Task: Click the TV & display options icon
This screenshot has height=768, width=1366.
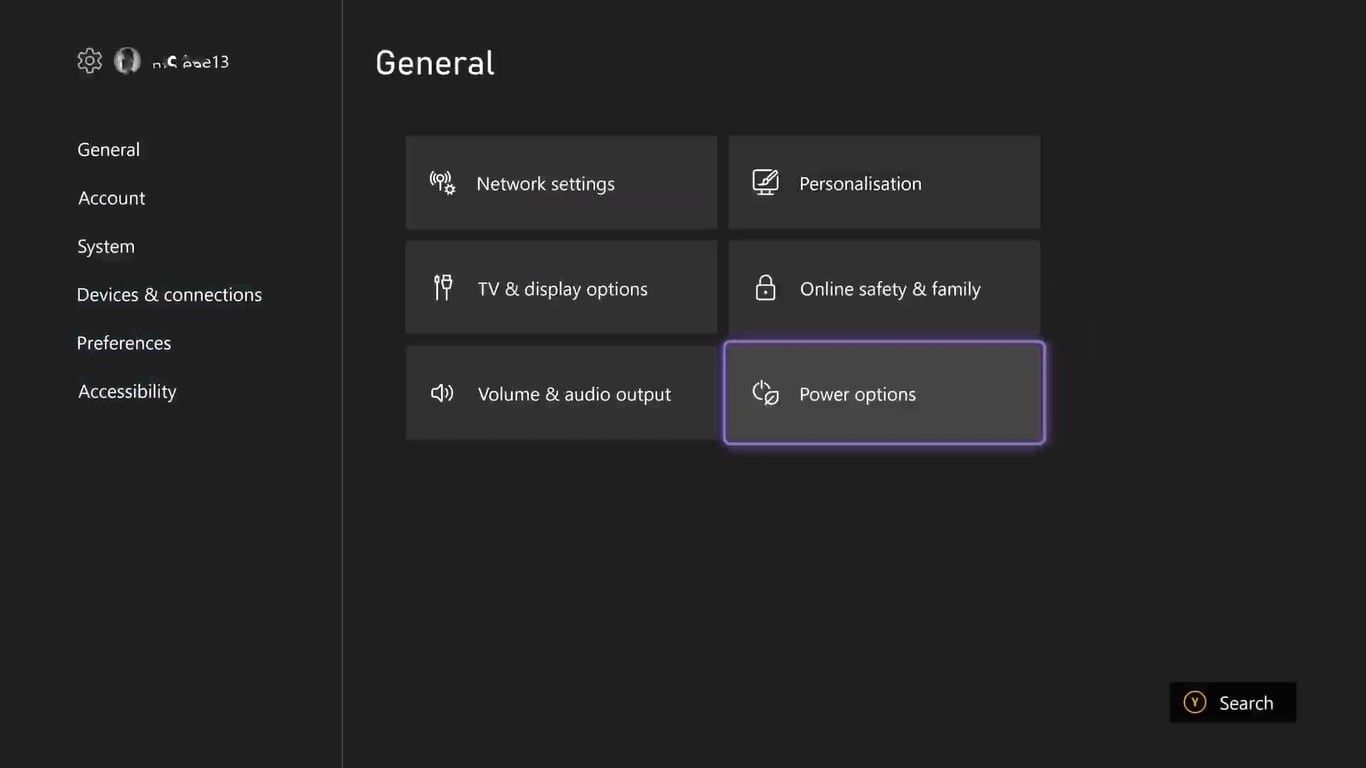Action: (x=442, y=288)
